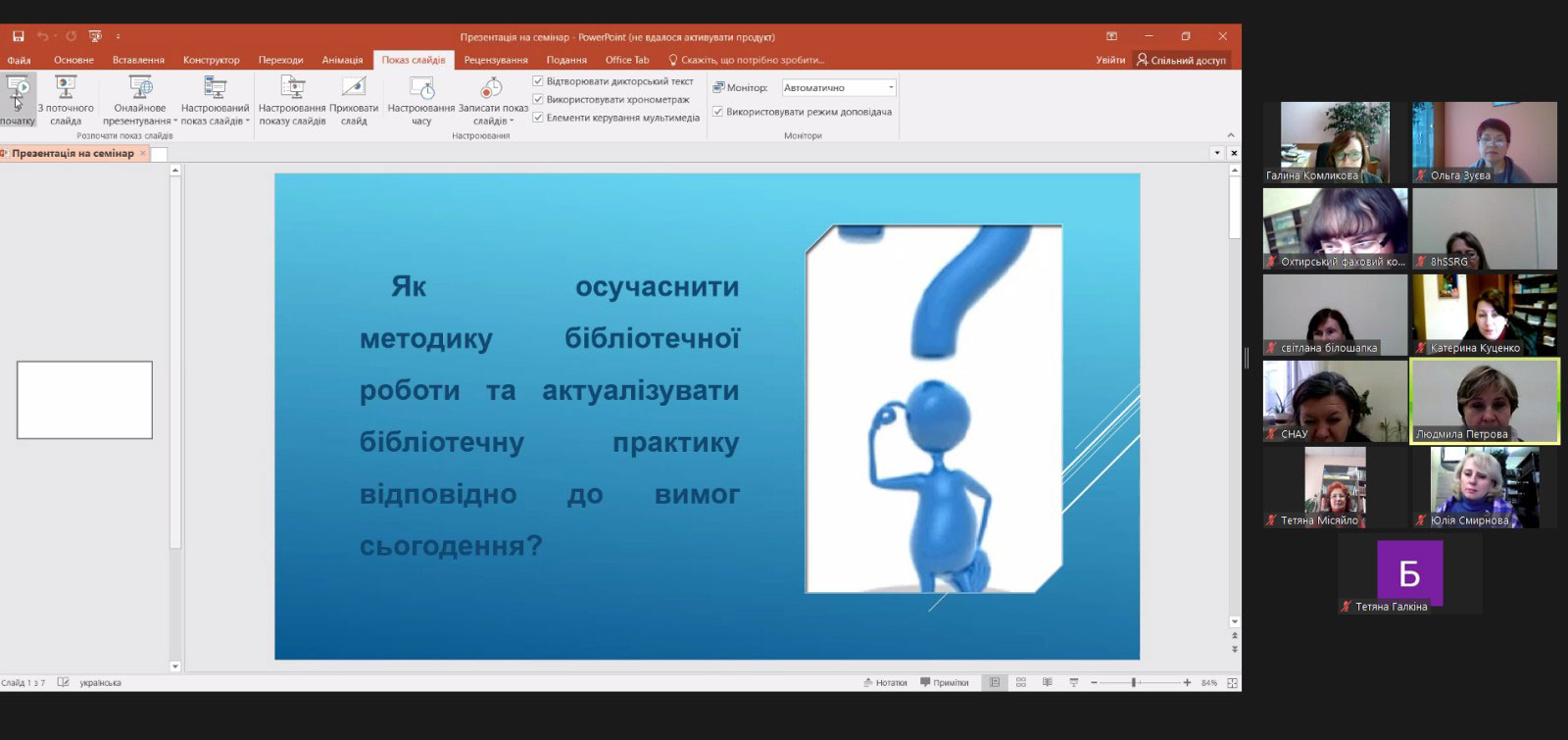Start slideshow from quick access toolbar icon
1568x740 pixels.
click(95, 36)
